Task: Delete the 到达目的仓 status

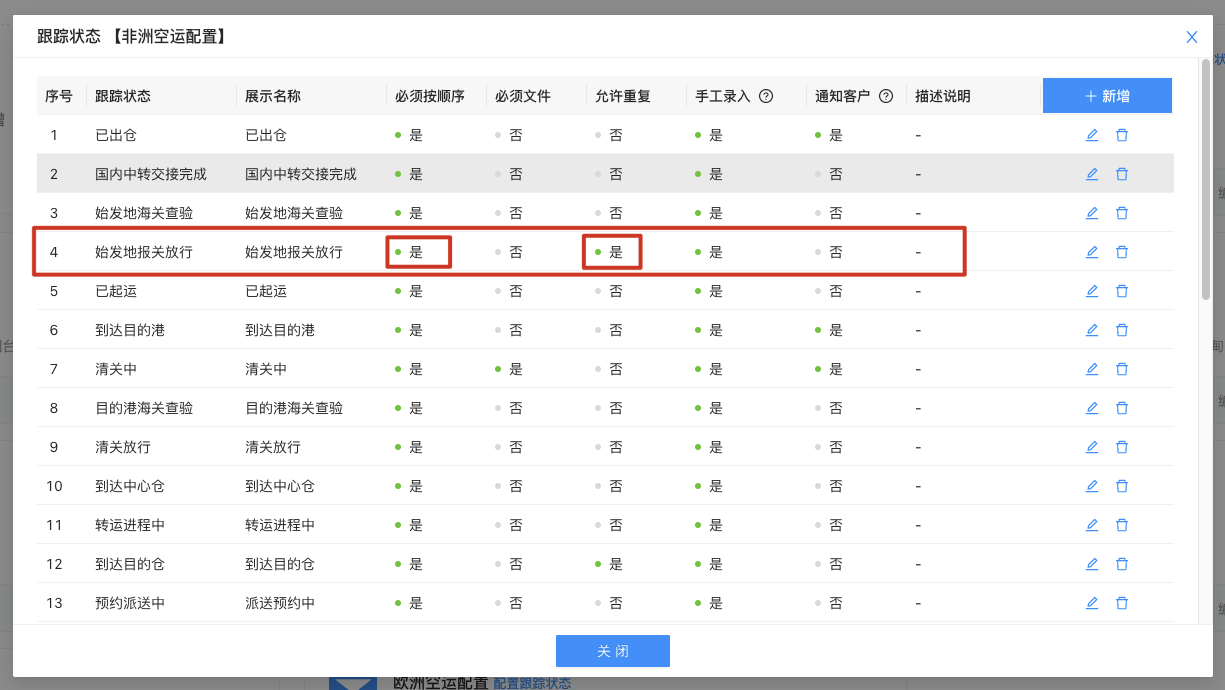Action: pyautogui.click(x=1121, y=564)
